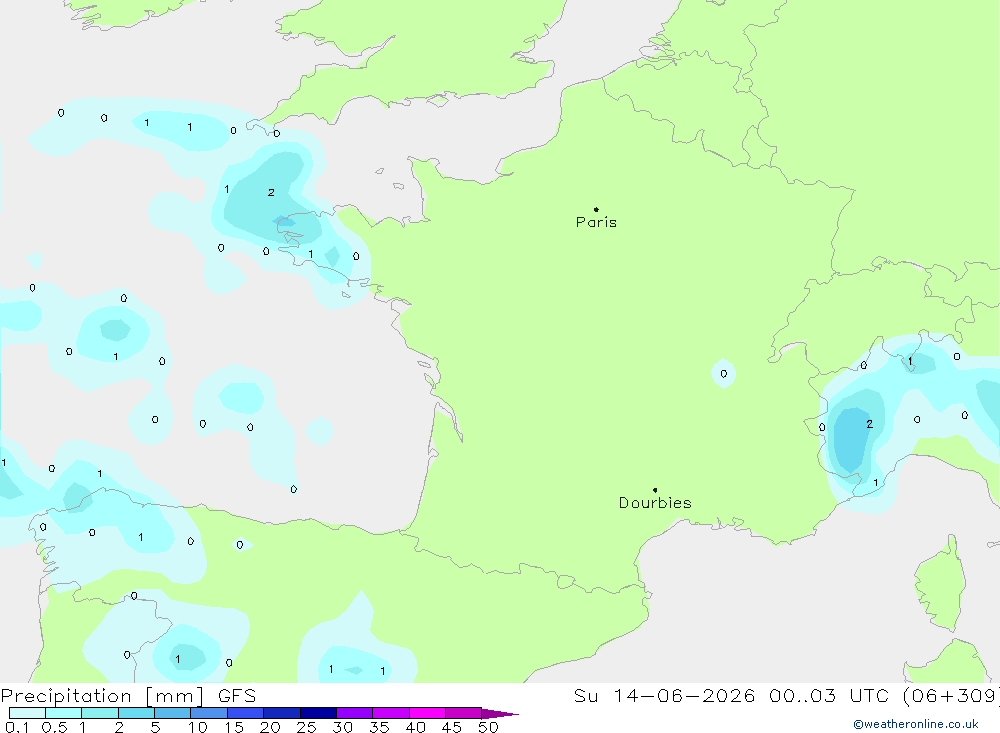Viewport: 1000px width, 733px height.
Task: Pick the 10–15 mm legend swatch
Action: [209, 713]
